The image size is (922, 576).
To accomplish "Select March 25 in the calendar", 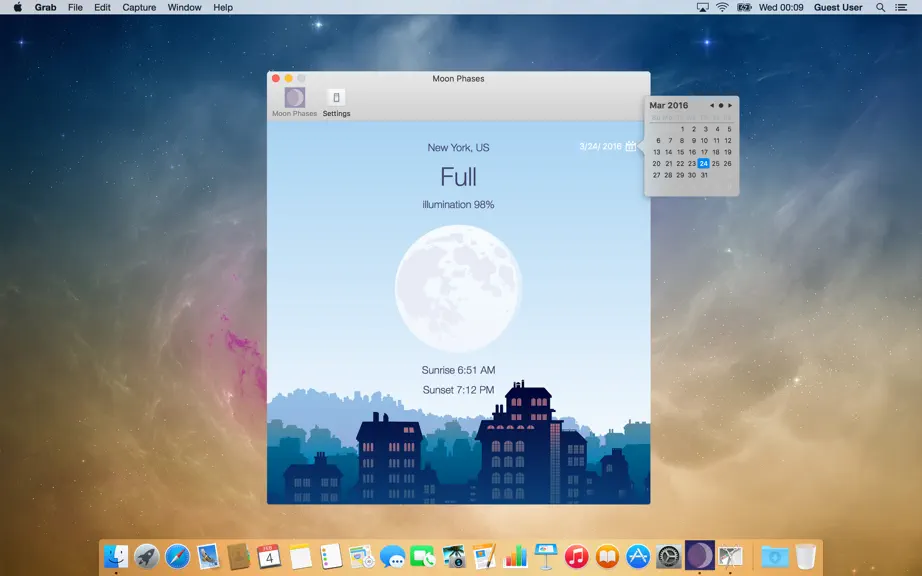I will (716, 163).
